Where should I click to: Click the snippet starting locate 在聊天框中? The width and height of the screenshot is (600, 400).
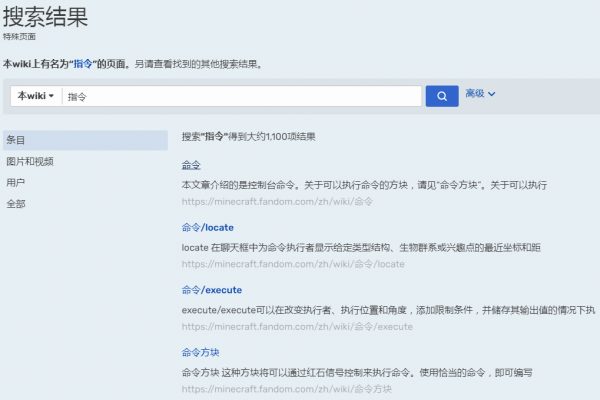click(x=361, y=248)
